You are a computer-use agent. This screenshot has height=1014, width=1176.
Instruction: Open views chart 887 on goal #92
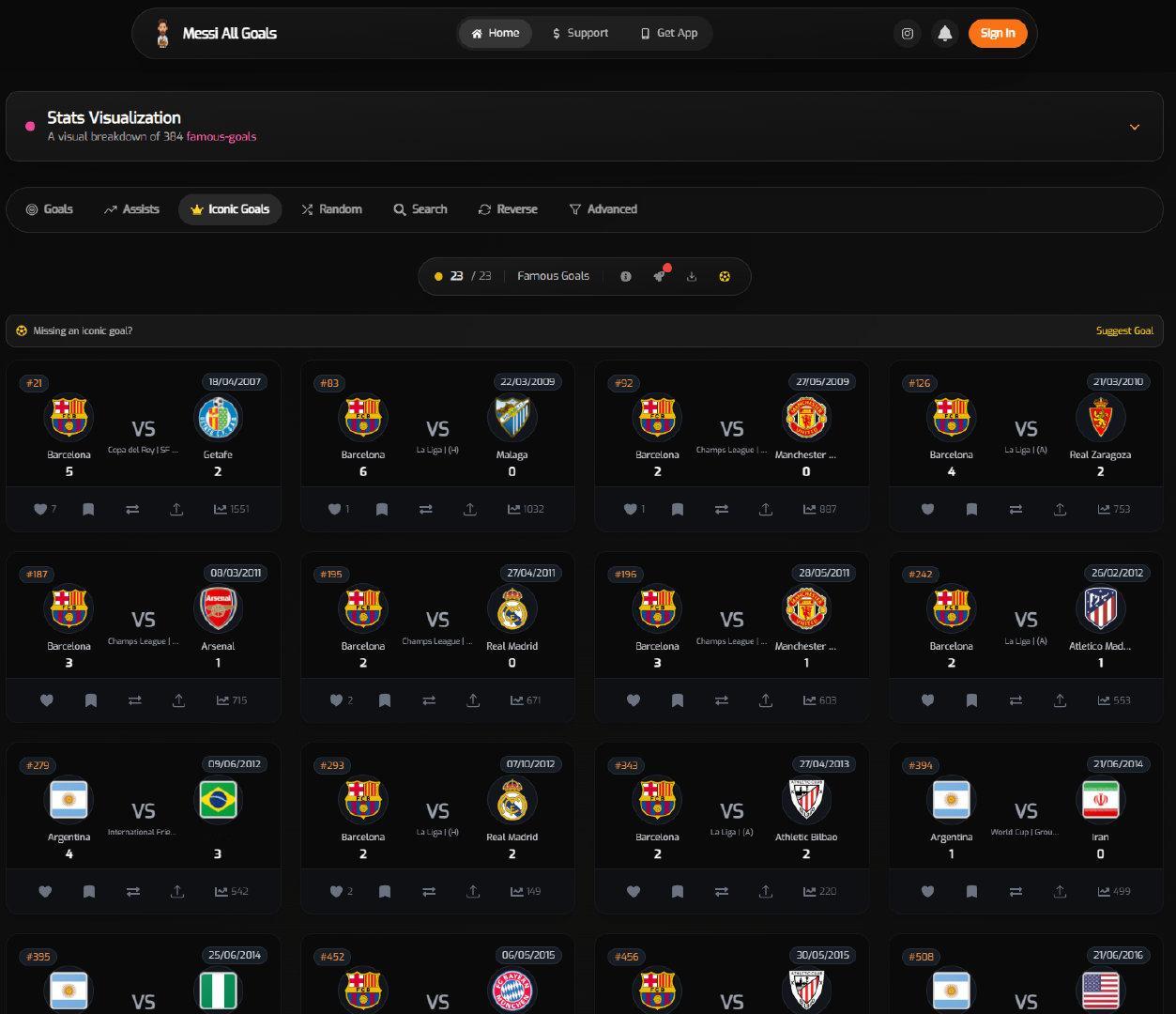point(820,509)
